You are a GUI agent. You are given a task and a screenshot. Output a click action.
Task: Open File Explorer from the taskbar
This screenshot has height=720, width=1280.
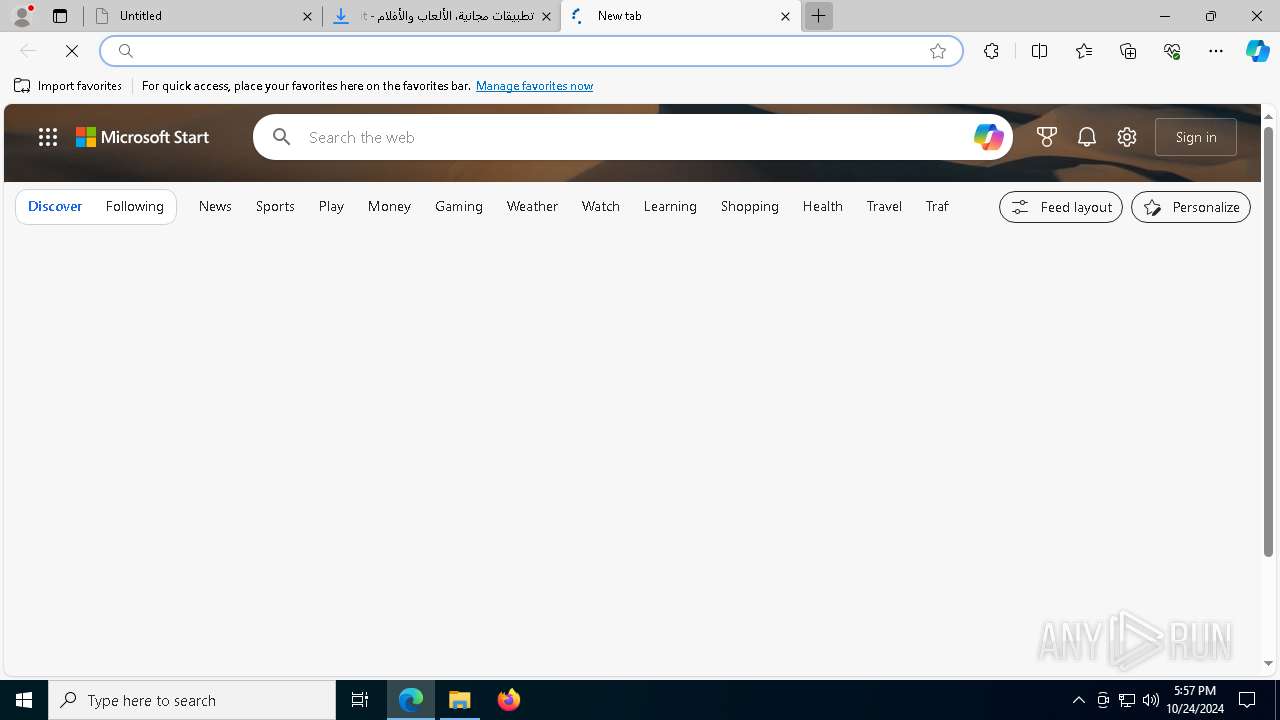tap(460, 700)
